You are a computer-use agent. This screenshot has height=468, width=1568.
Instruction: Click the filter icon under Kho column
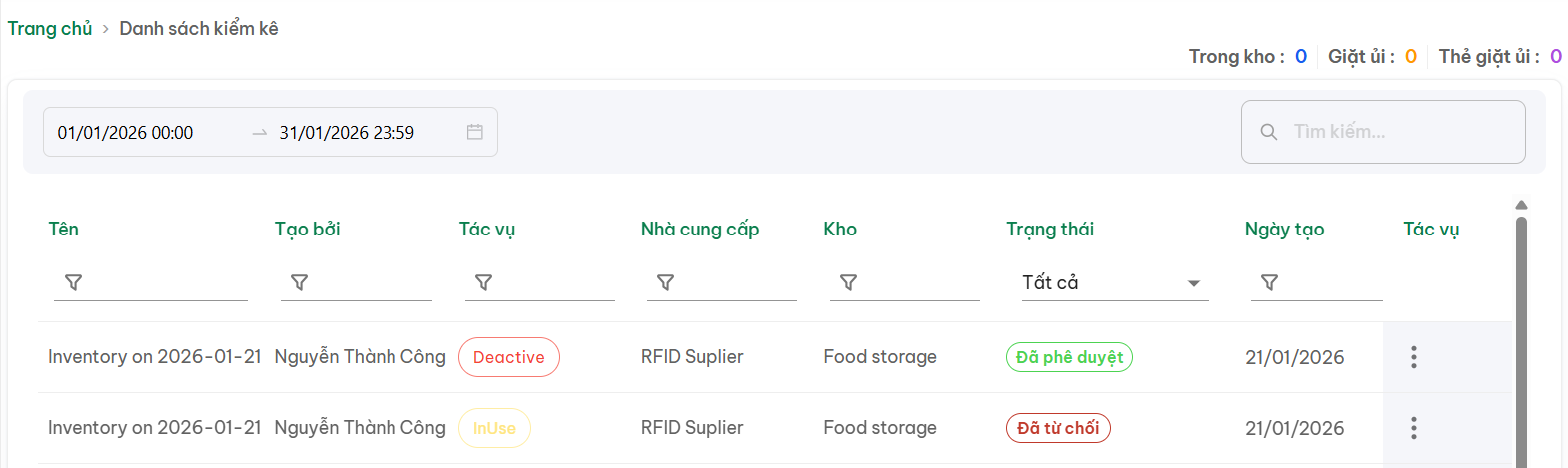pyautogui.click(x=848, y=283)
